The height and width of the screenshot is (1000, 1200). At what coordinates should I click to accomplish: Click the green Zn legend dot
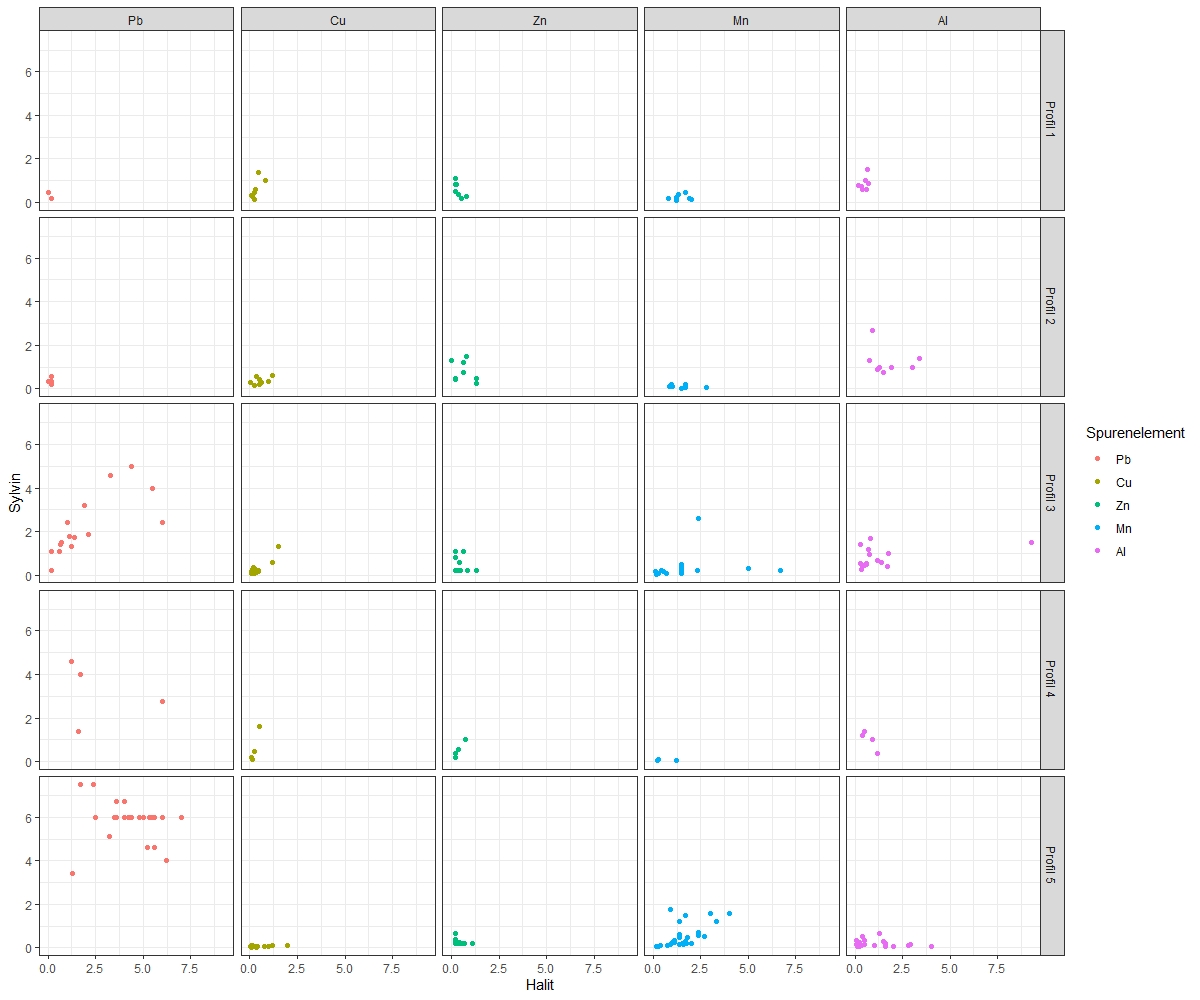pos(1098,505)
